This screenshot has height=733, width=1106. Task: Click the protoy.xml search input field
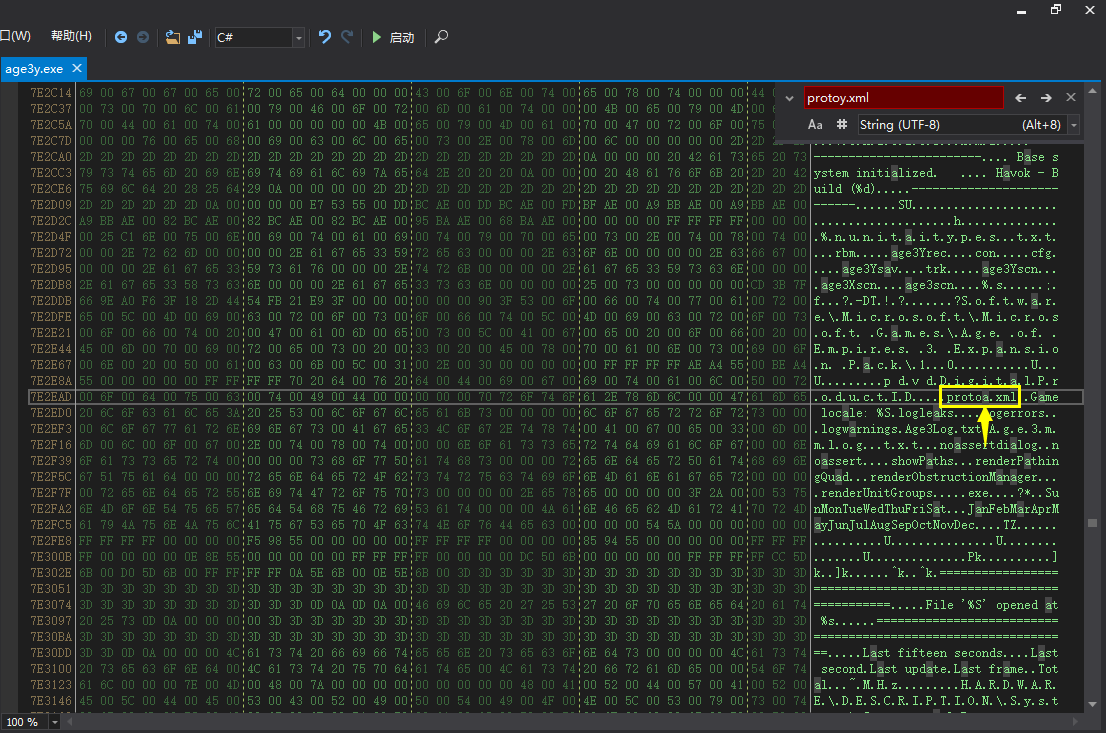coord(903,98)
